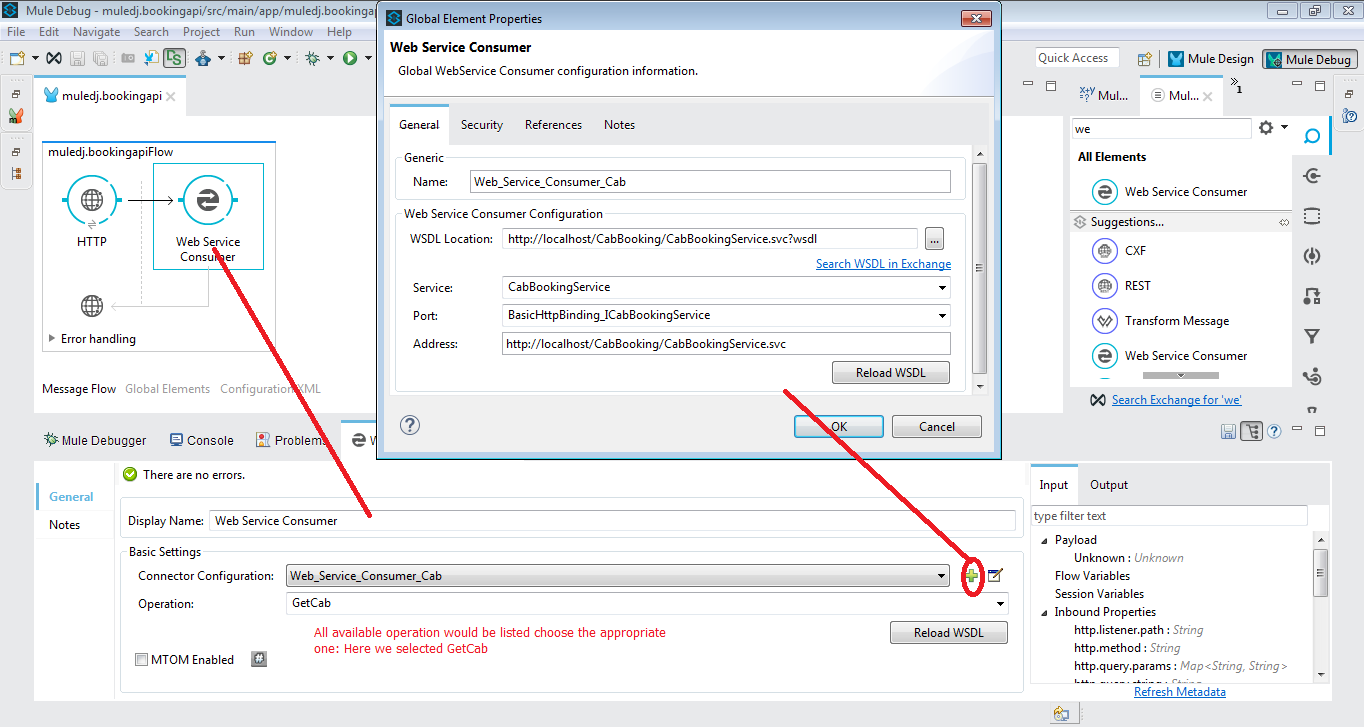Start debugging via the bug toolbar icon
This screenshot has height=727, width=1364.
(x=312, y=58)
